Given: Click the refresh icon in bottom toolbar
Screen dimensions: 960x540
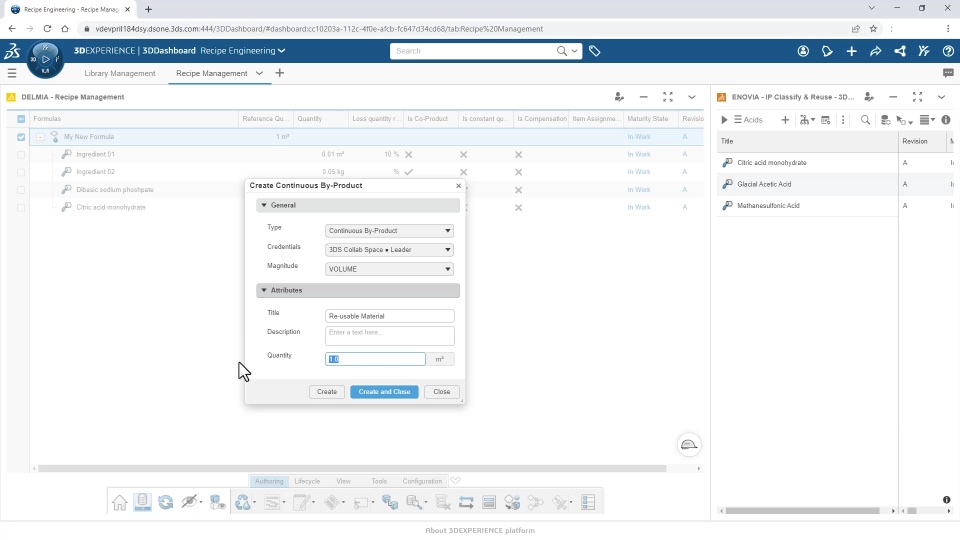Looking at the screenshot, I should pyautogui.click(x=166, y=503).
